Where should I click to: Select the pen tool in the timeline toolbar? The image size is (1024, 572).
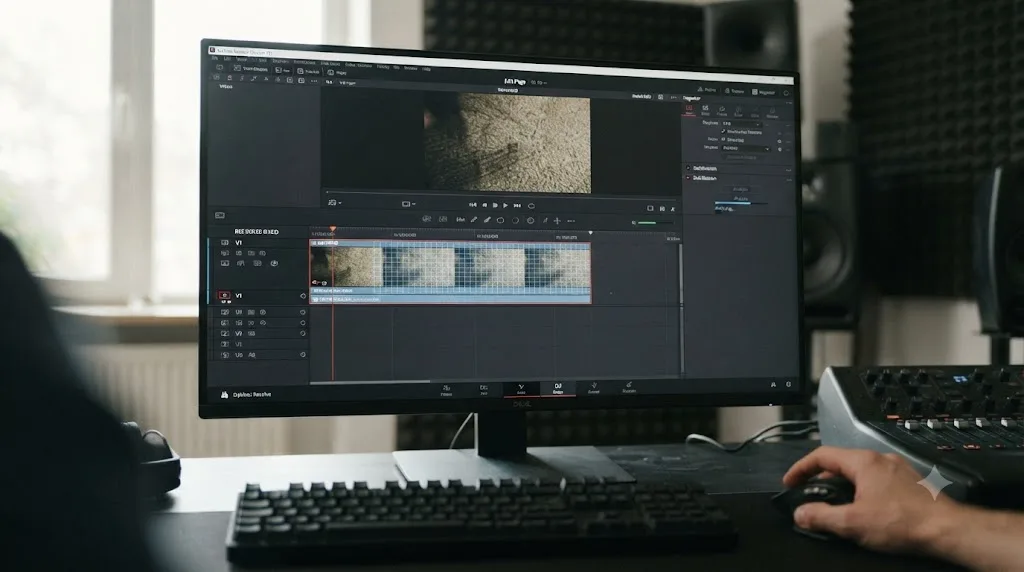pyautogui.click(x=487, y=220)
